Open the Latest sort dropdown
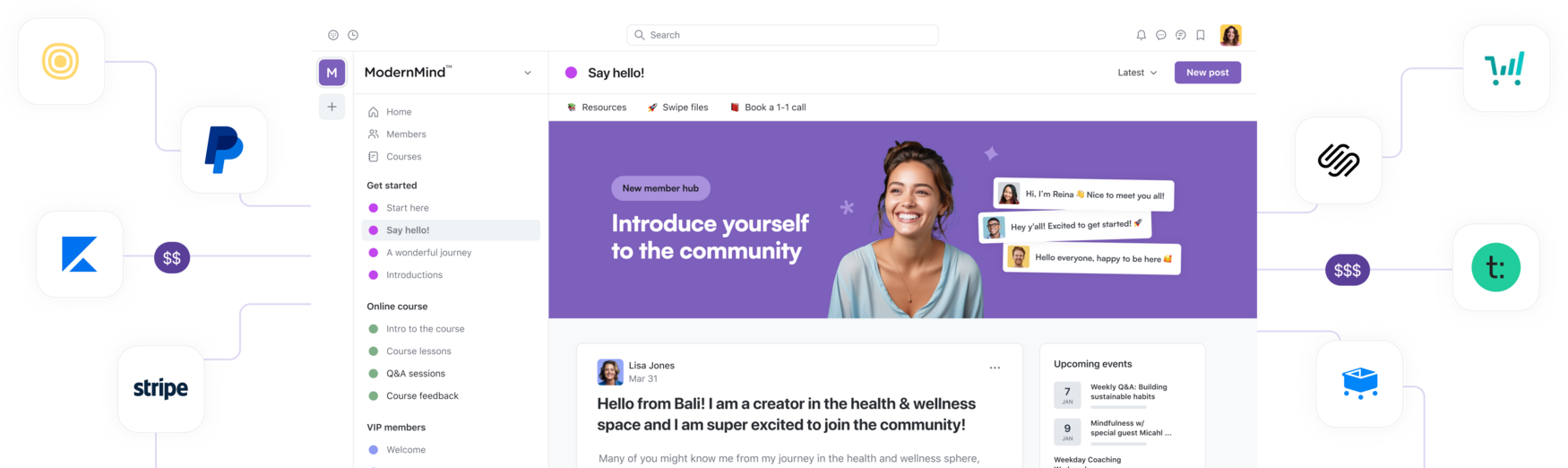The image size is (1568, 468). 1137,73
